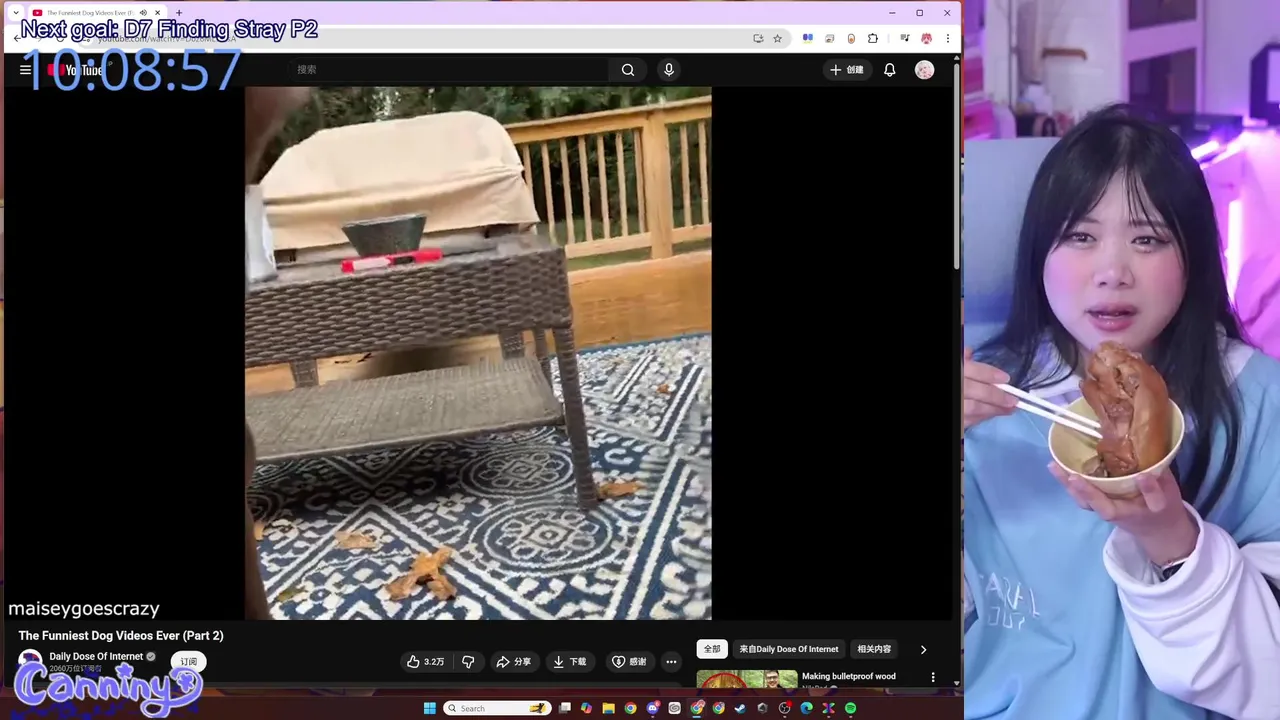1280x720 pixels.
Task: Click the taskbar Search box
Action: point(497,708)
